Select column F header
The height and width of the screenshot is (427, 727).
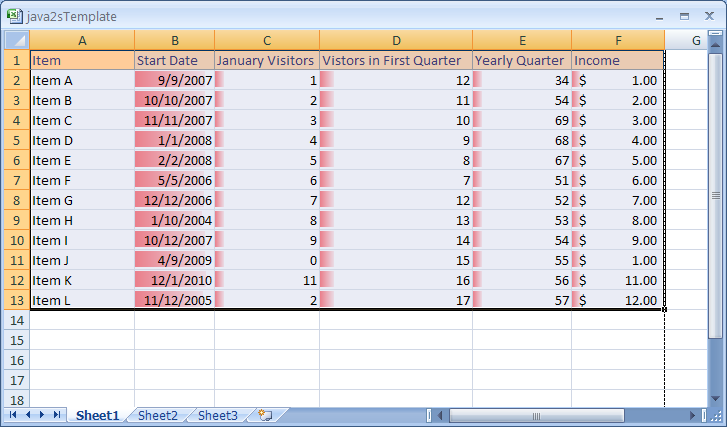pyautogui.click(x=618, y=40)
